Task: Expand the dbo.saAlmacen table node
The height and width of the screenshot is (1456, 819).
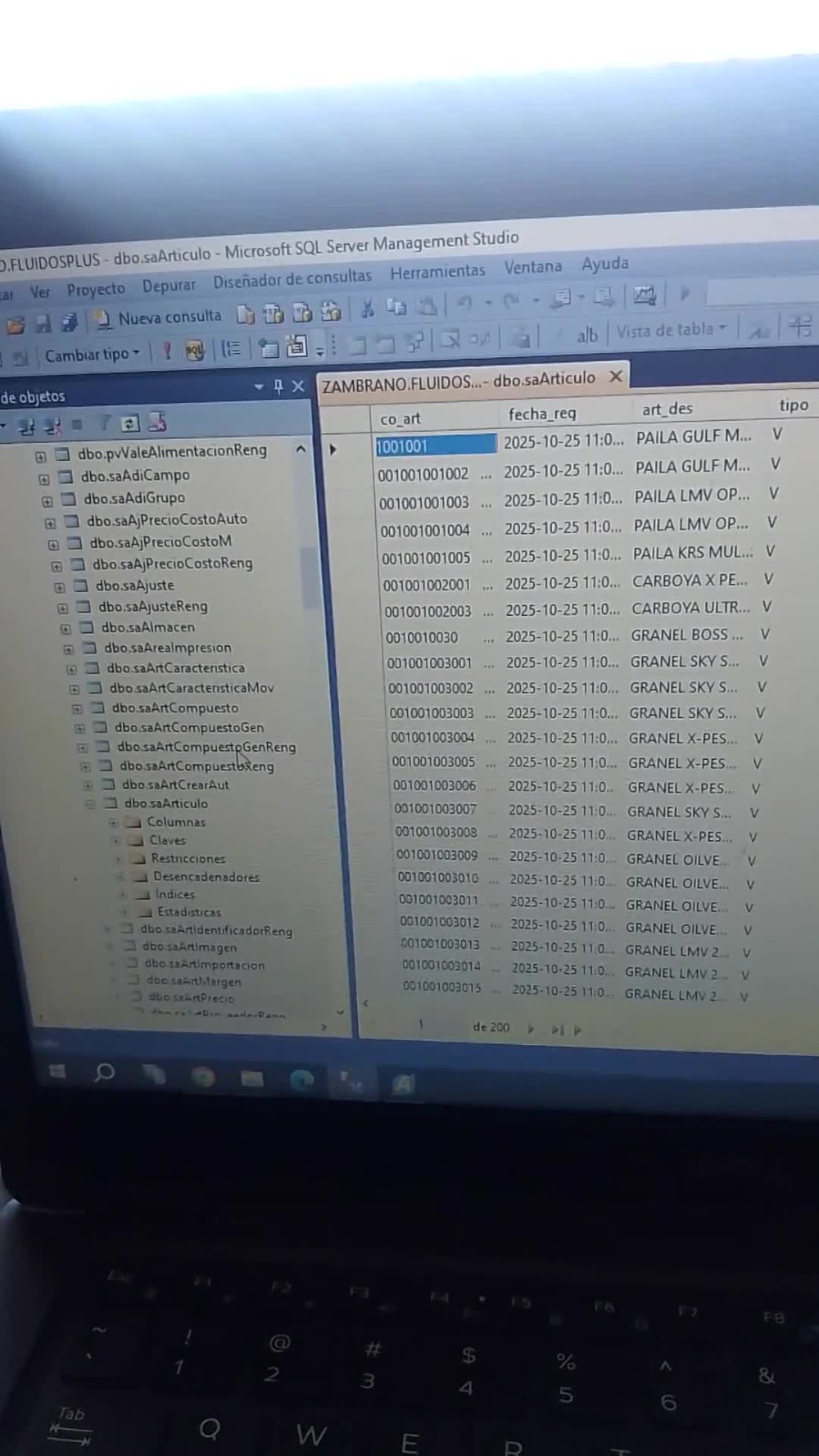Action: [x=66, y=629]
